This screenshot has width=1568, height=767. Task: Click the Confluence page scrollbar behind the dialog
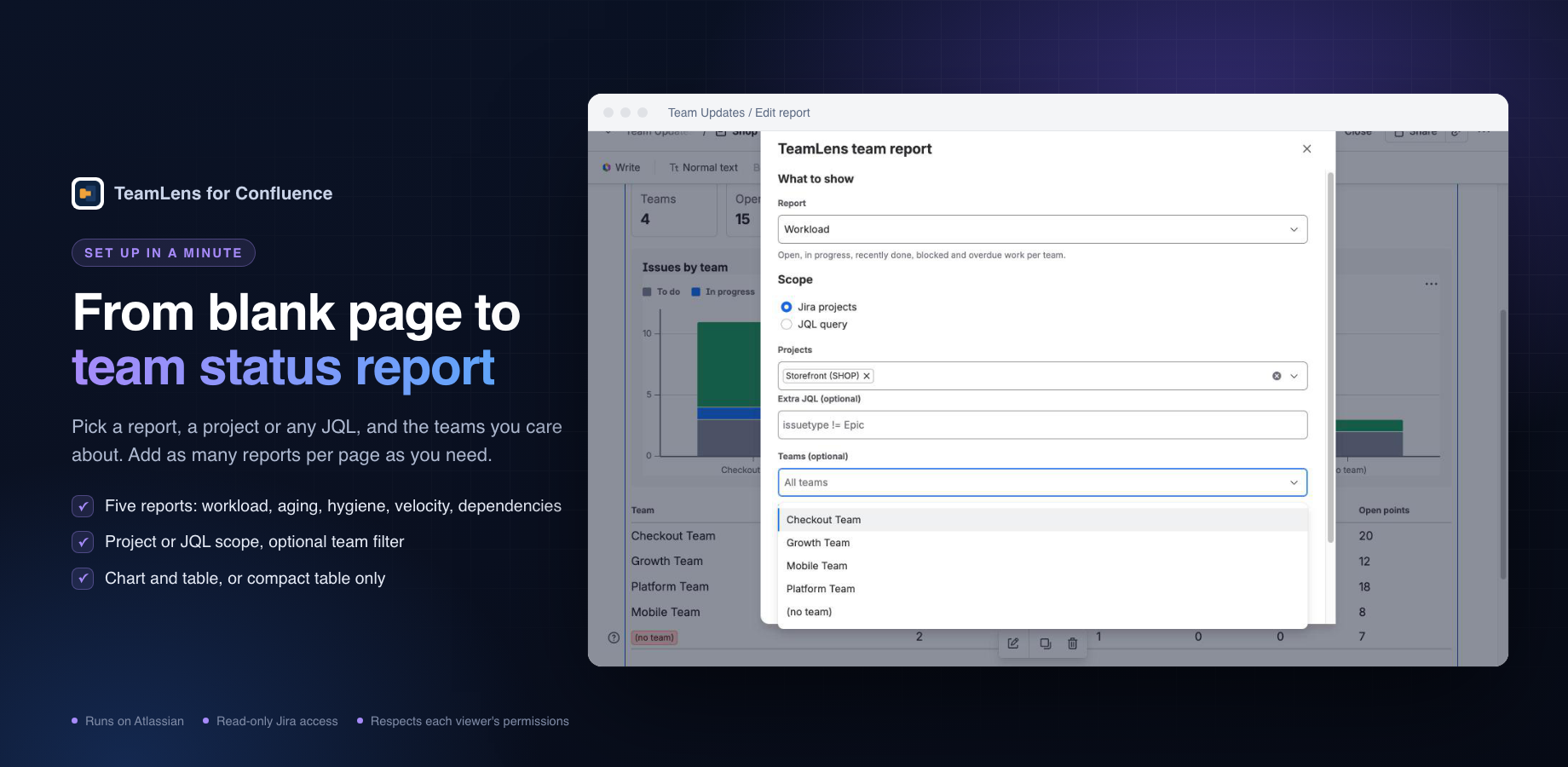[x=1503, y=443]
